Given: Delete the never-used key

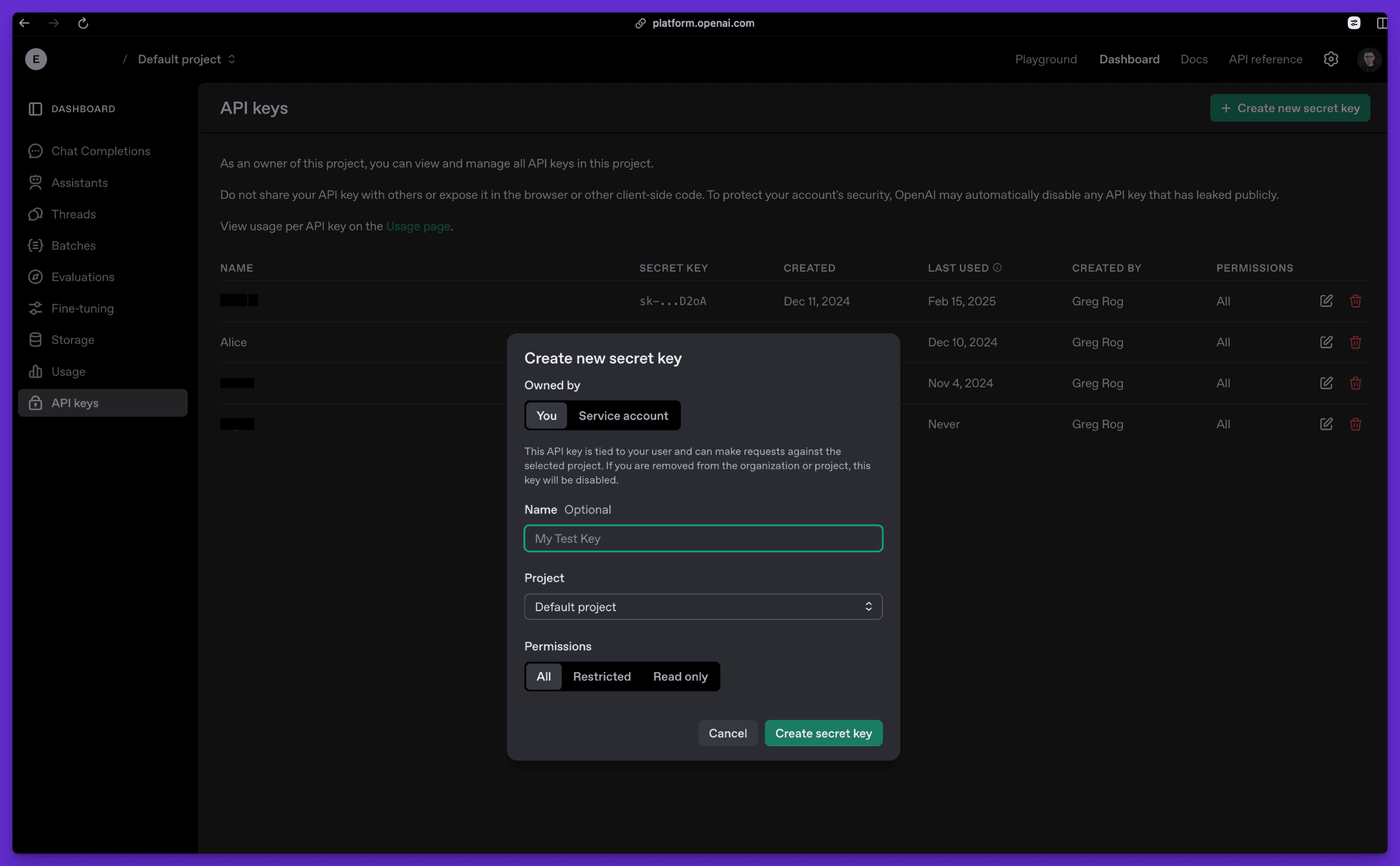Looking at the screenshot, I should point(1355,424).
